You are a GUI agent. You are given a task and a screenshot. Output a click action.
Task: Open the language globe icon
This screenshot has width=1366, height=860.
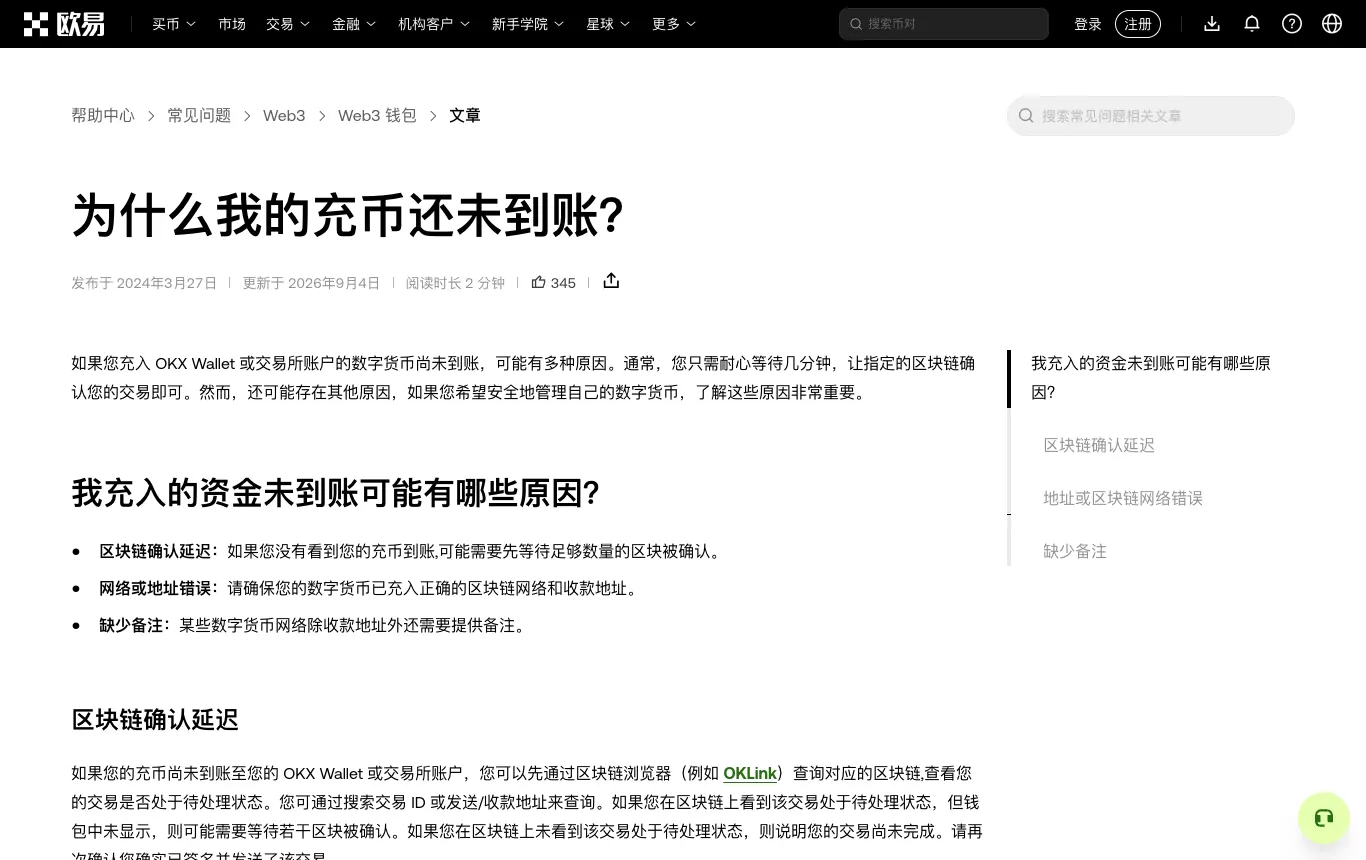(x=1332, y=24)
